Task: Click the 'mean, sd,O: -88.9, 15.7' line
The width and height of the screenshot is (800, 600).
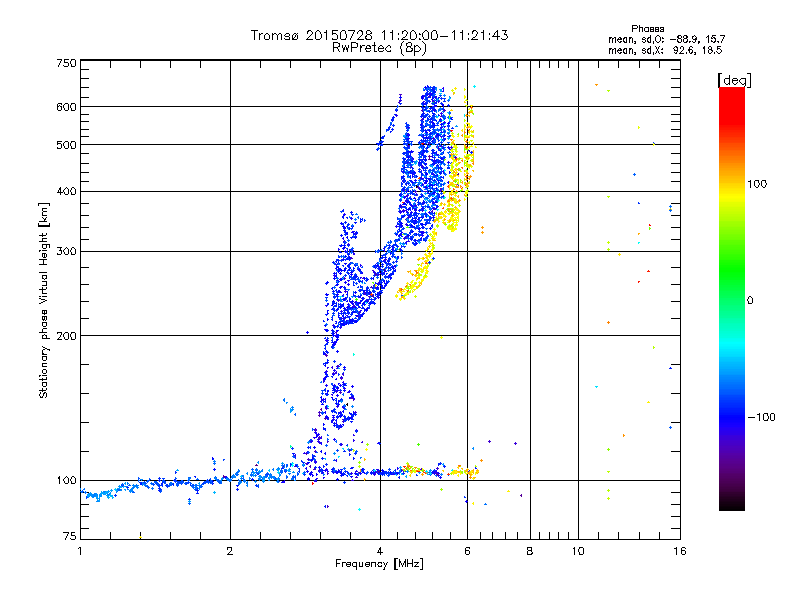Action: tap(666, 39)
